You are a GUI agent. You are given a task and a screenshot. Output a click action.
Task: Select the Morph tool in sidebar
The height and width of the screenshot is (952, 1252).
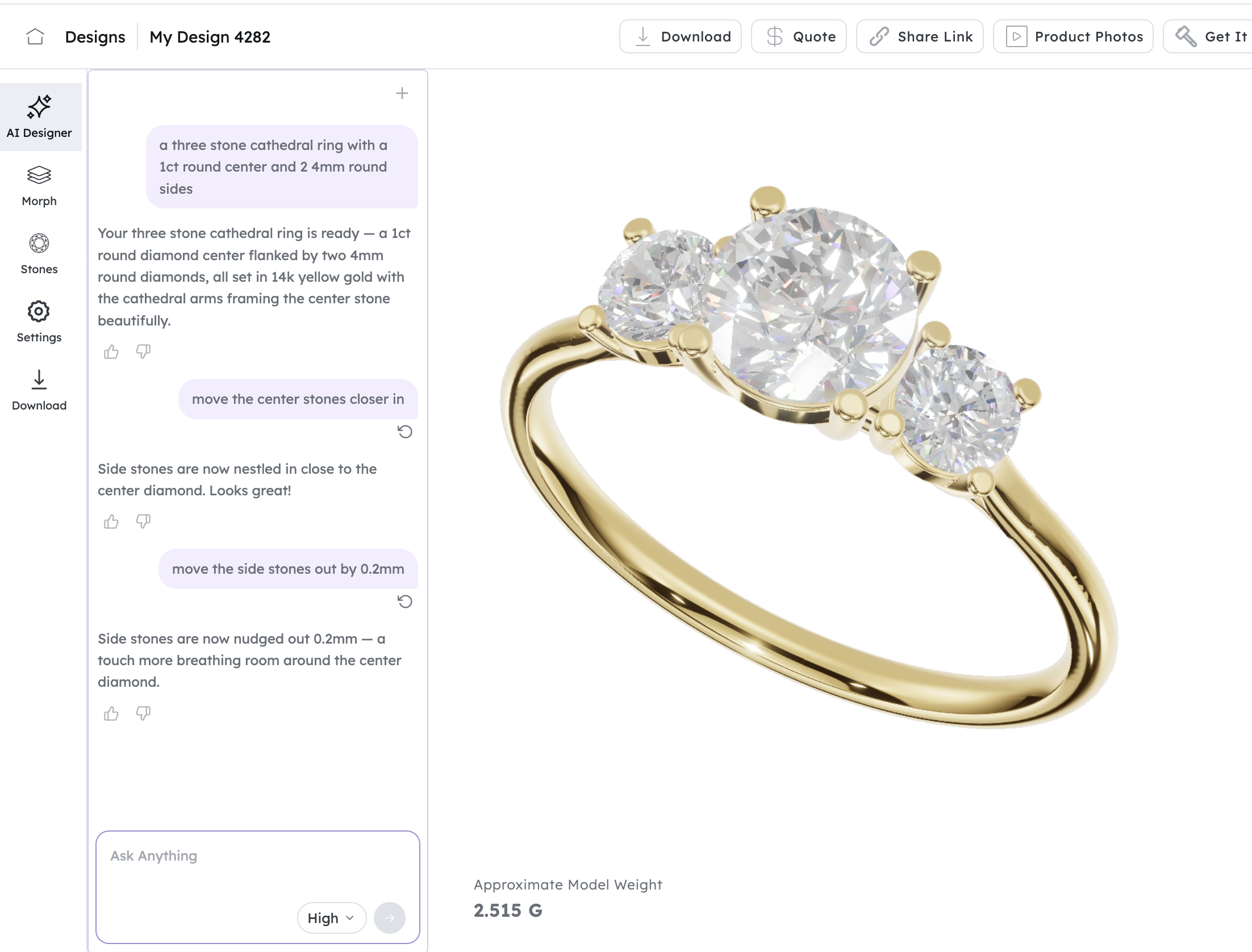[39, 186]
